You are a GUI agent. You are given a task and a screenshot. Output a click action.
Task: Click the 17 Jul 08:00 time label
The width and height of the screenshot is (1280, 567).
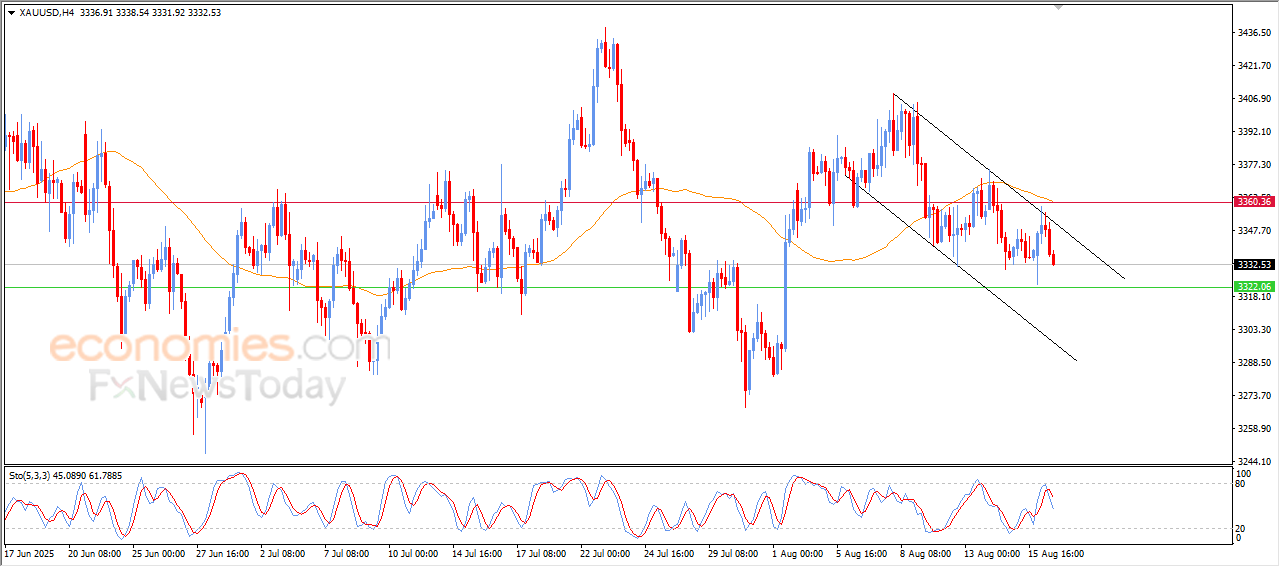coord(541,553)
